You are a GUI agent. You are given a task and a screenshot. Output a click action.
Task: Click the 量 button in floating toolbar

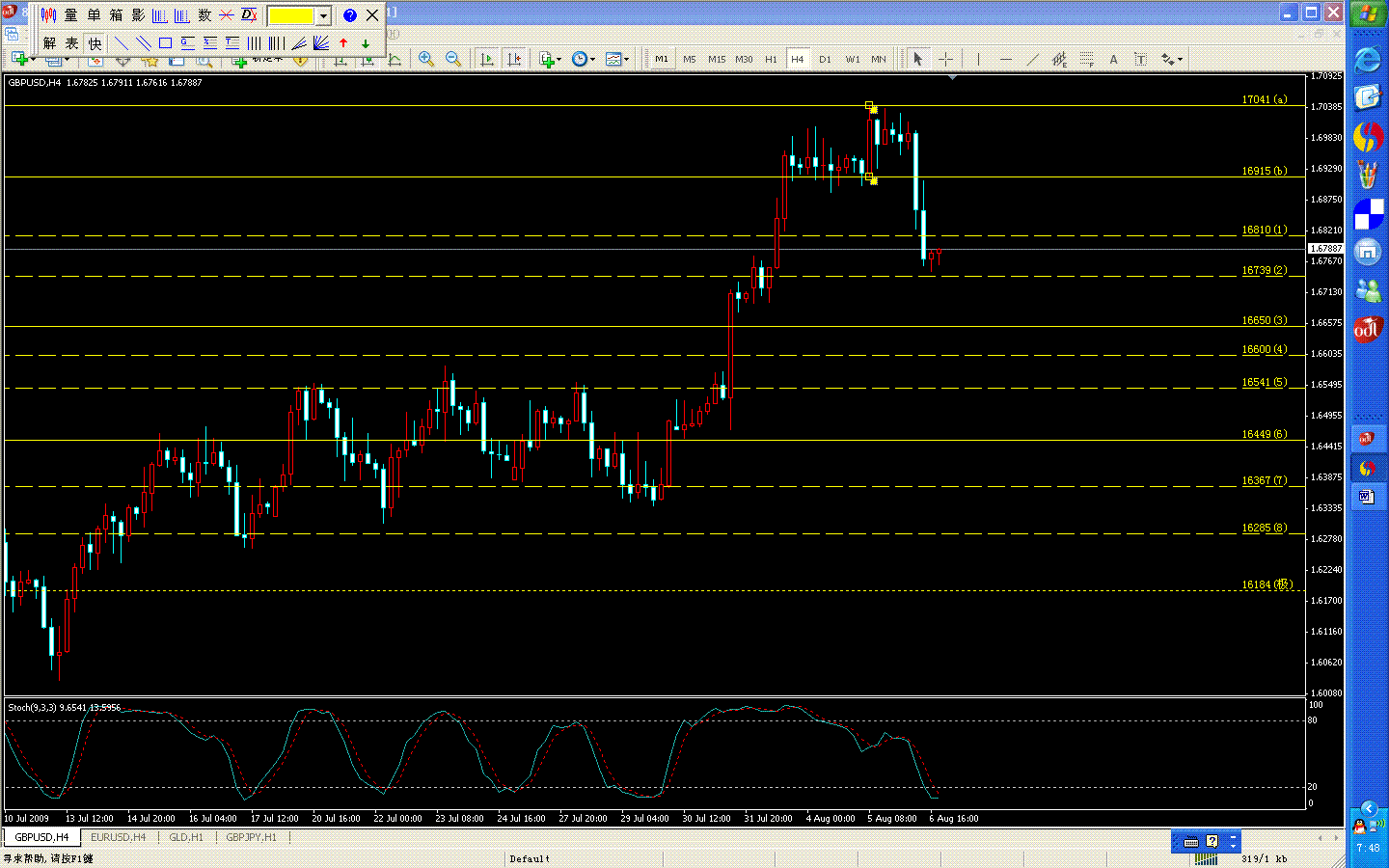[70, 15]
